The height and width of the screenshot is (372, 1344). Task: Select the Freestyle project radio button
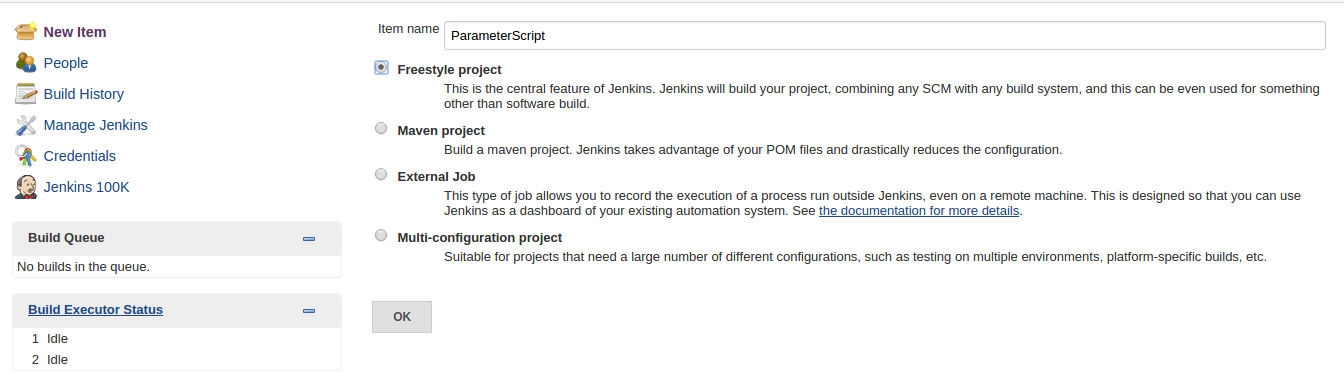pos(381,68)
